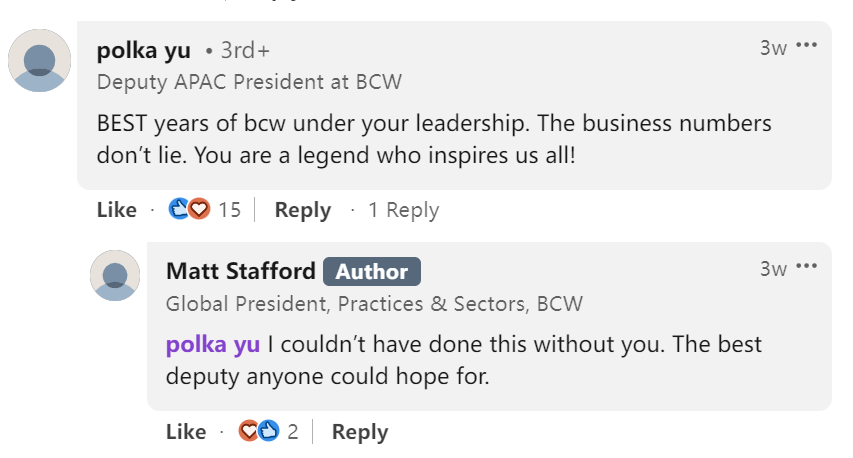This screenshot has height=458, width=853.
Task: Open polka yu's profile avatar
Action: click(39, 60)
